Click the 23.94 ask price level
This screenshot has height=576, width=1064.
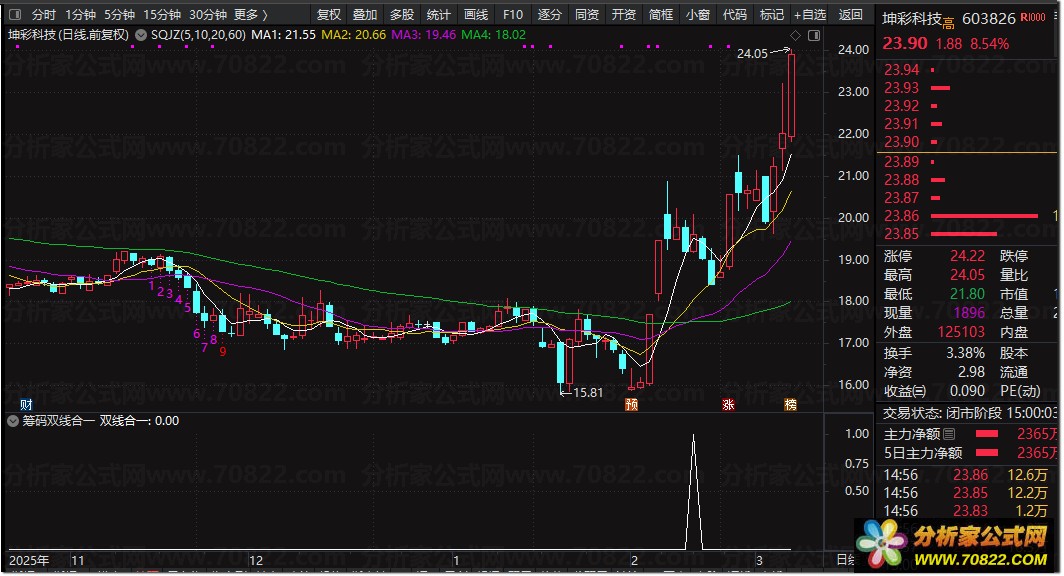[x=901, y=70]
